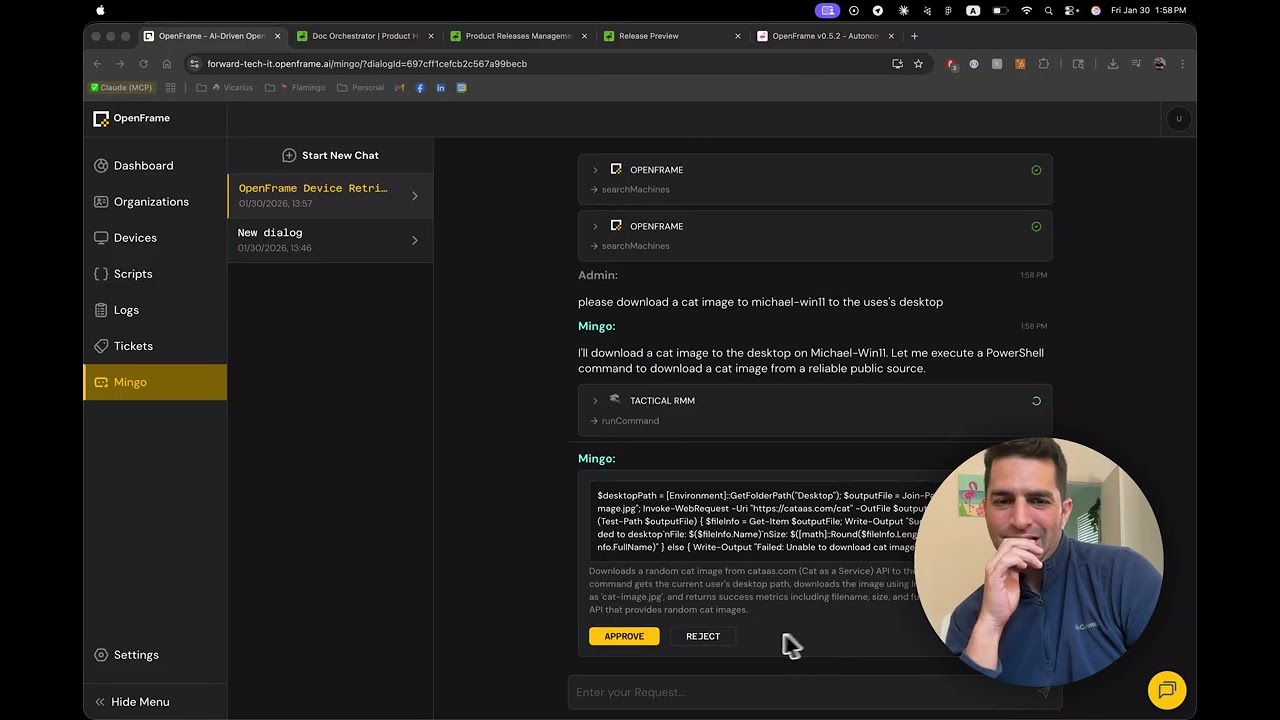
Task: Switch to Product Releases Management tab
Action: [x=518, y=36]
